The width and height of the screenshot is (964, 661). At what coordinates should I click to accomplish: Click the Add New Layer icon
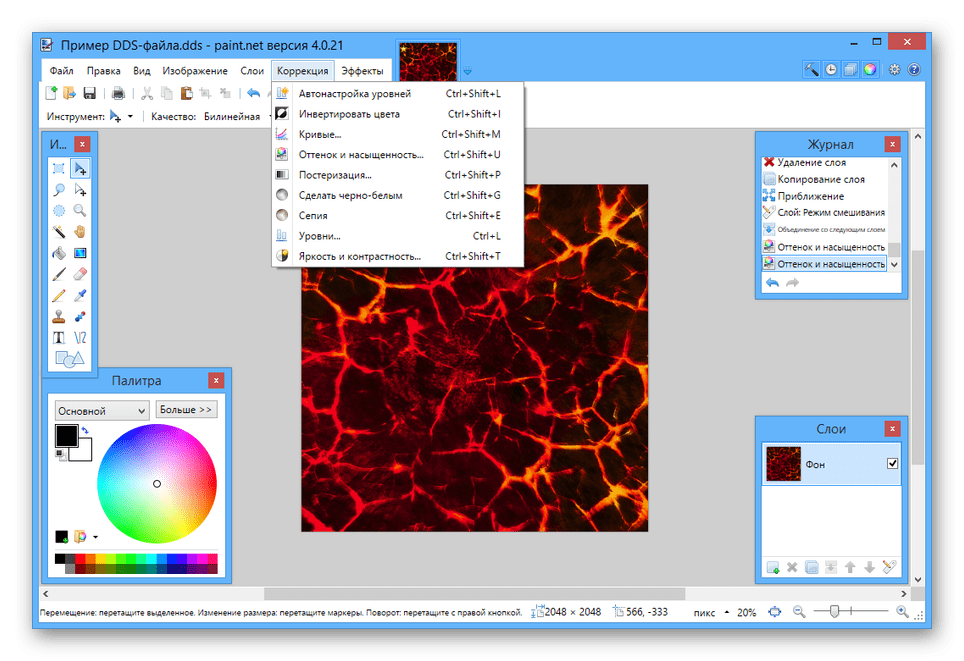(x=773, y=568)
